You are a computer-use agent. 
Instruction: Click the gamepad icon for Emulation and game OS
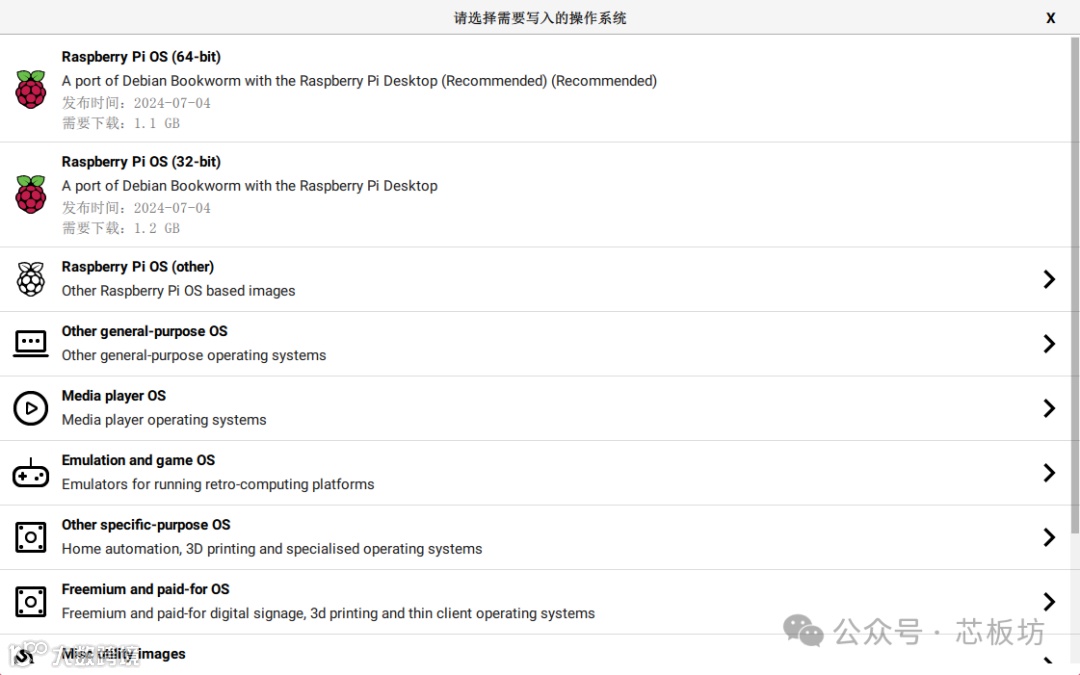point(31,473)
